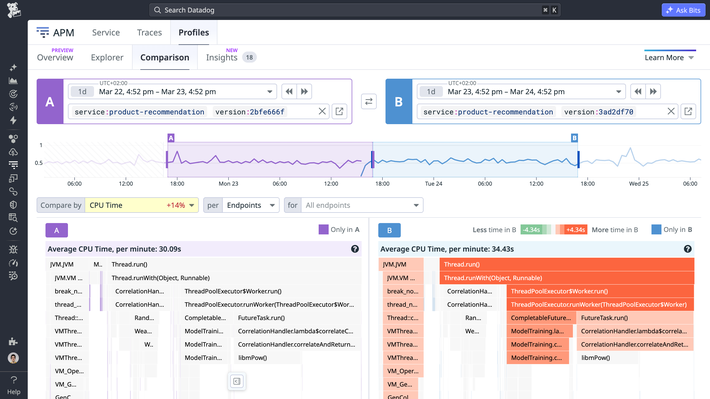
Task: Open the gauge speedometer sidebar icon
Action: 14,263
